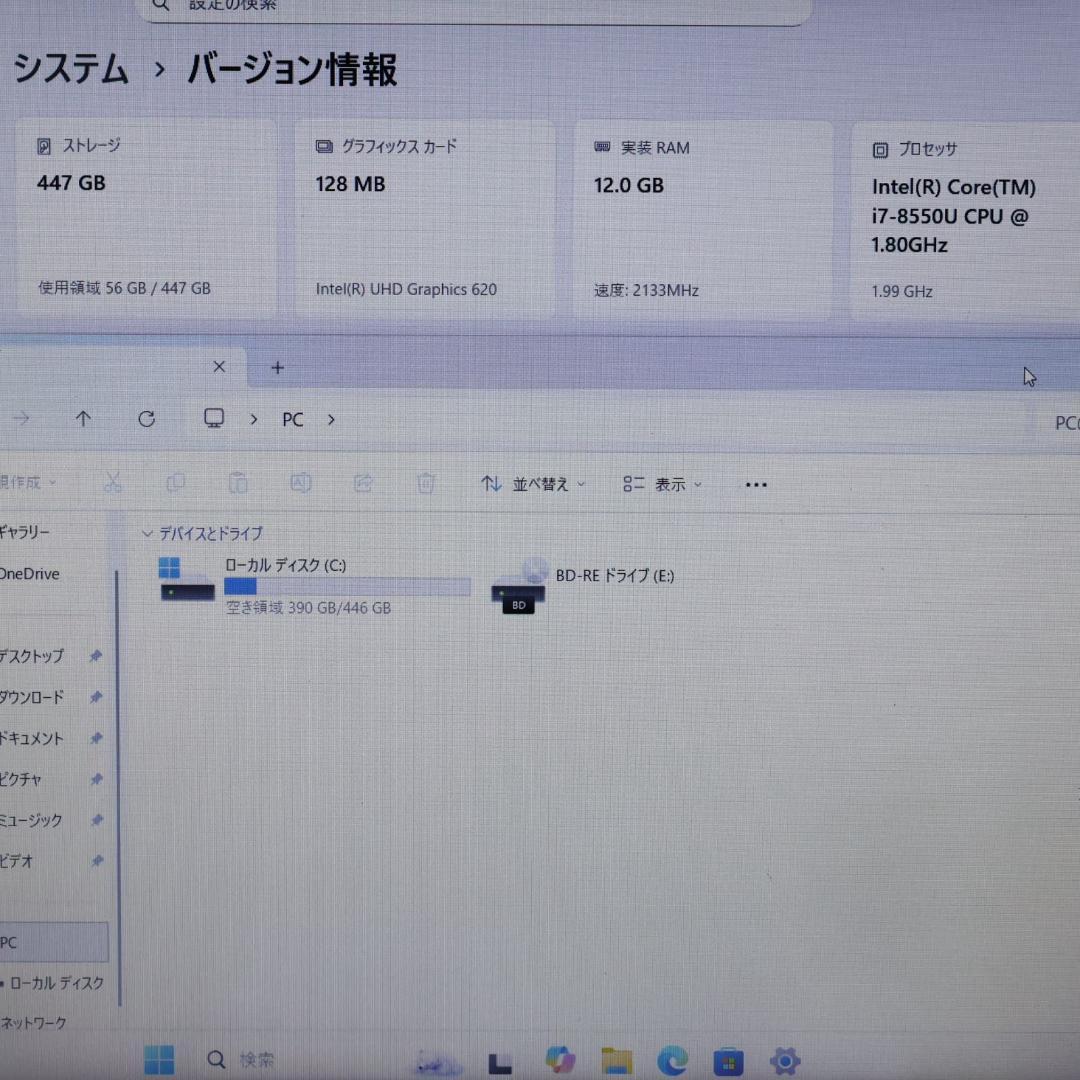1080x1080 pixels.
Task: Open the 表示 view options dropdown
Action: (x=660, y=484)
